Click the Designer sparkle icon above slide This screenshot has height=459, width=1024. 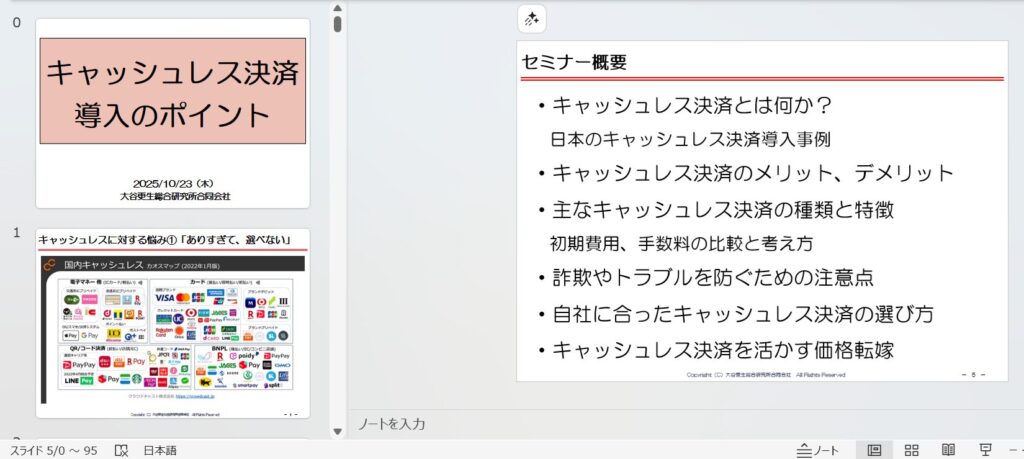tap(532, 19)
